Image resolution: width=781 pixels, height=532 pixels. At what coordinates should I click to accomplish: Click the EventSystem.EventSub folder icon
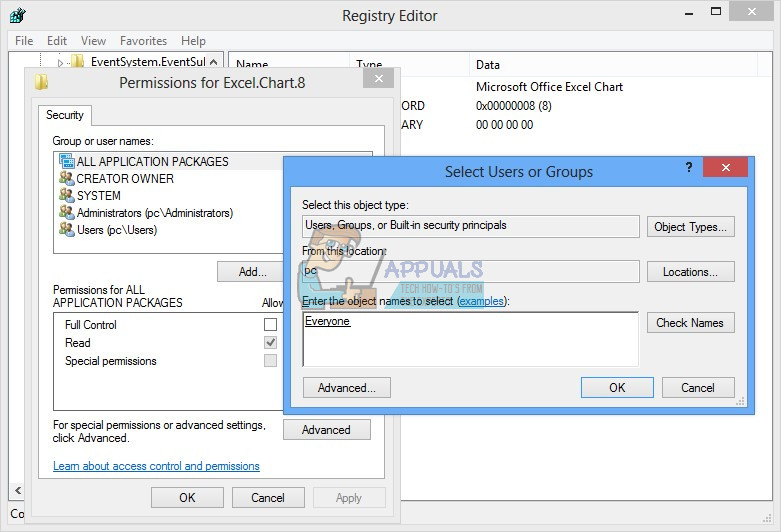78,63
